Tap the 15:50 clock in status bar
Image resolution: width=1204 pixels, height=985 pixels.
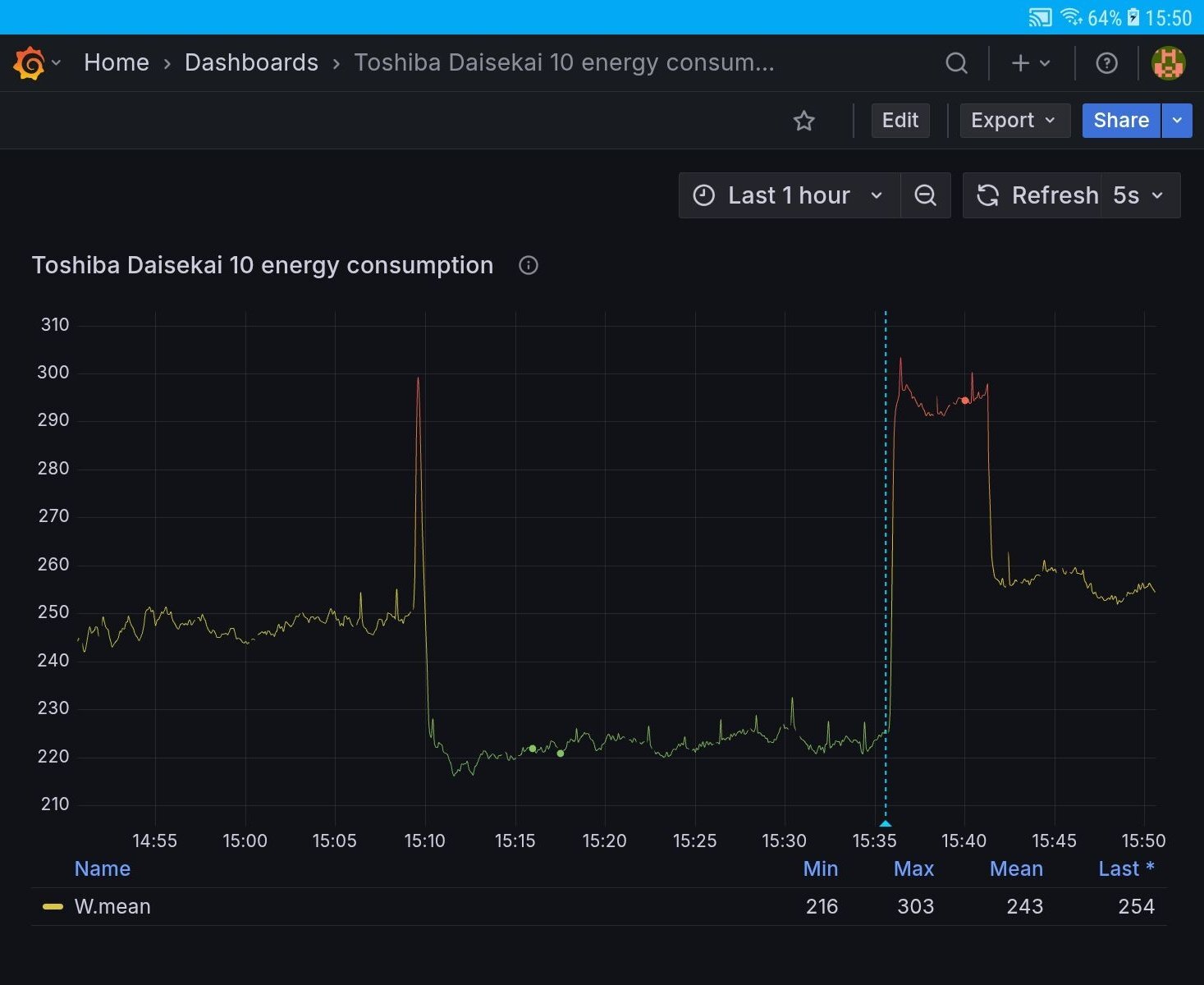(x=1169, y=18)
